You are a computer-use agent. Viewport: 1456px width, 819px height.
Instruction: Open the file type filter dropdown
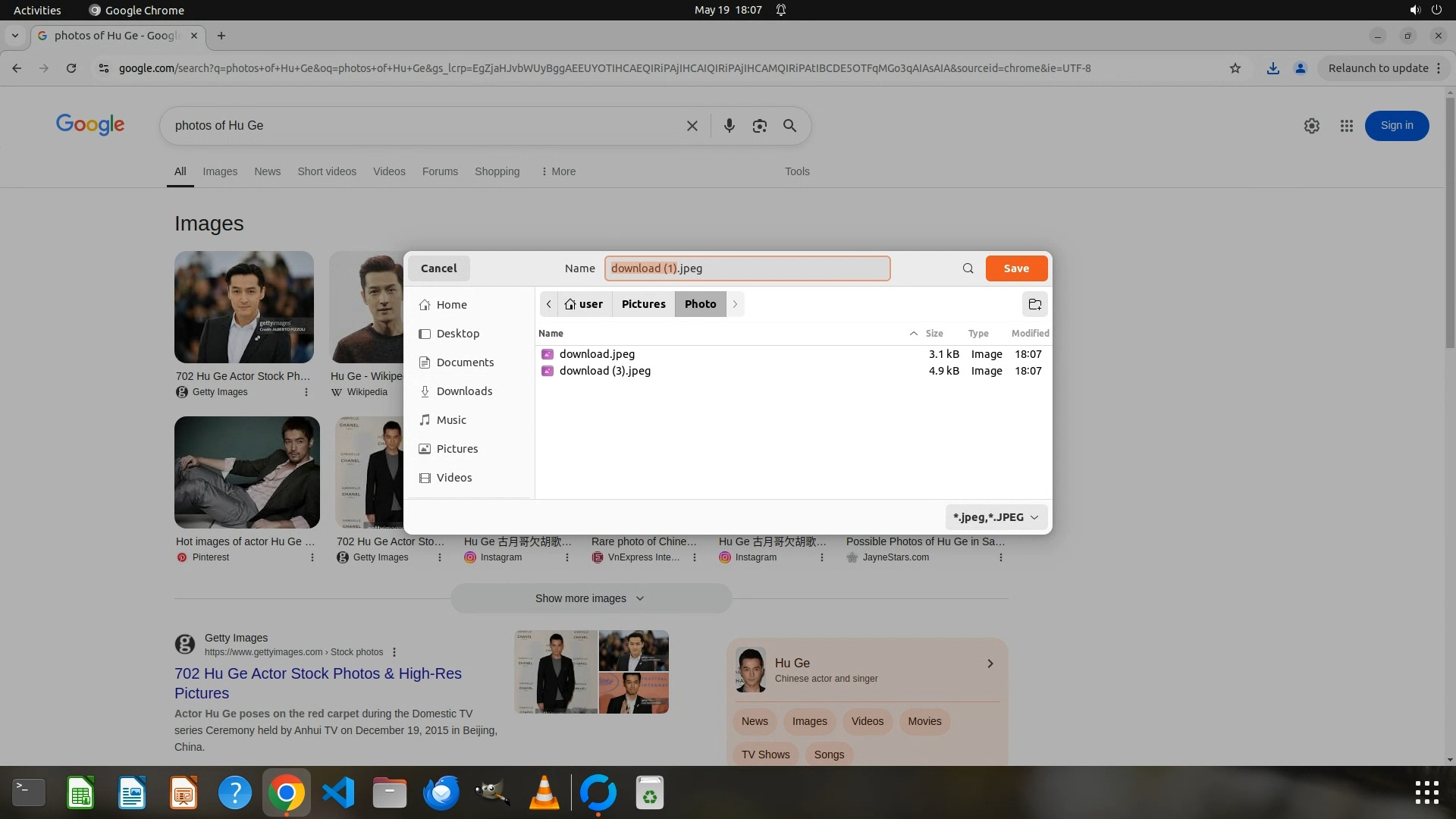point(996,517)
